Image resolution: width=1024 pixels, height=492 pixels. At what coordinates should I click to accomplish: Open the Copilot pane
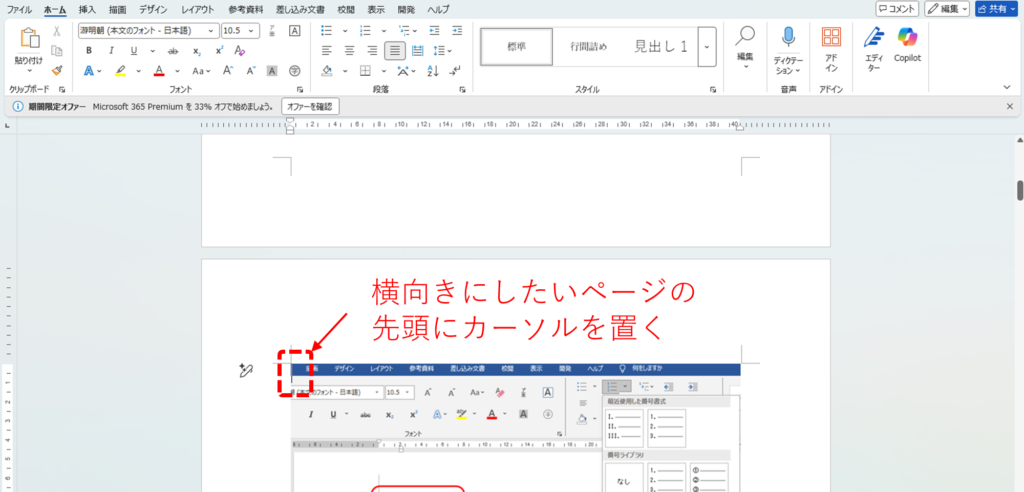907,45
